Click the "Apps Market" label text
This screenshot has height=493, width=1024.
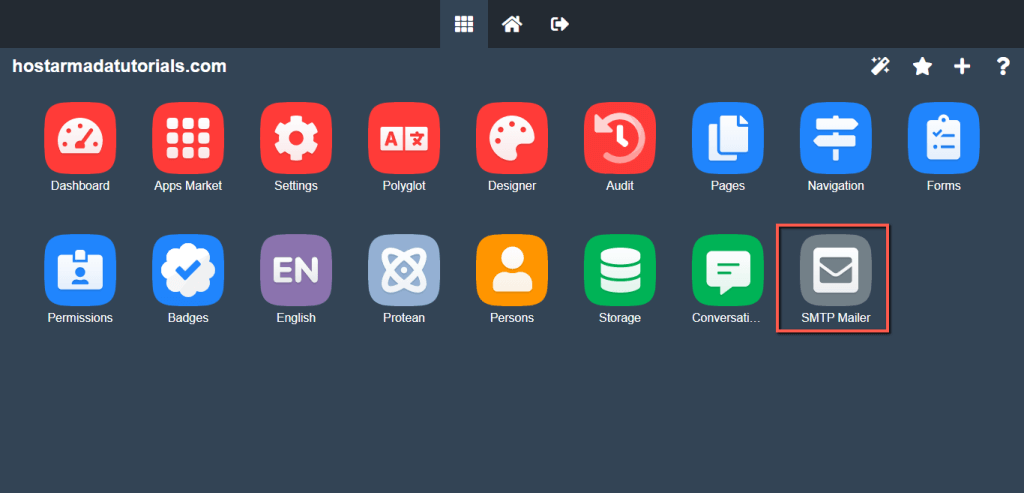188,186
